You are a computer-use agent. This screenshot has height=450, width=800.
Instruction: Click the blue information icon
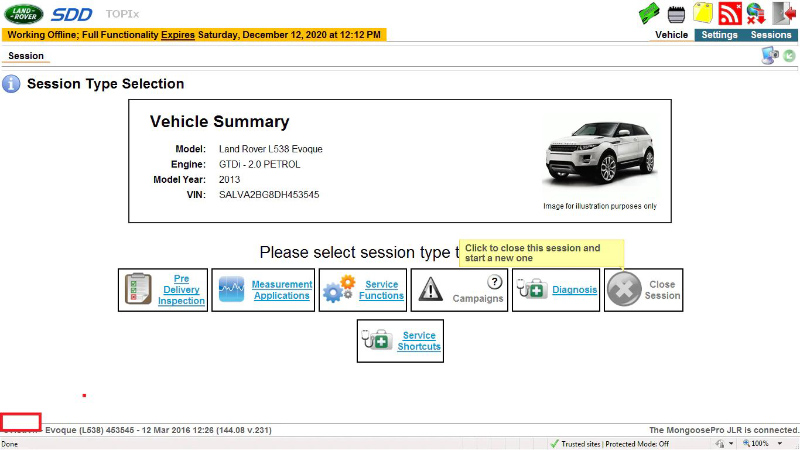point(11,84)
